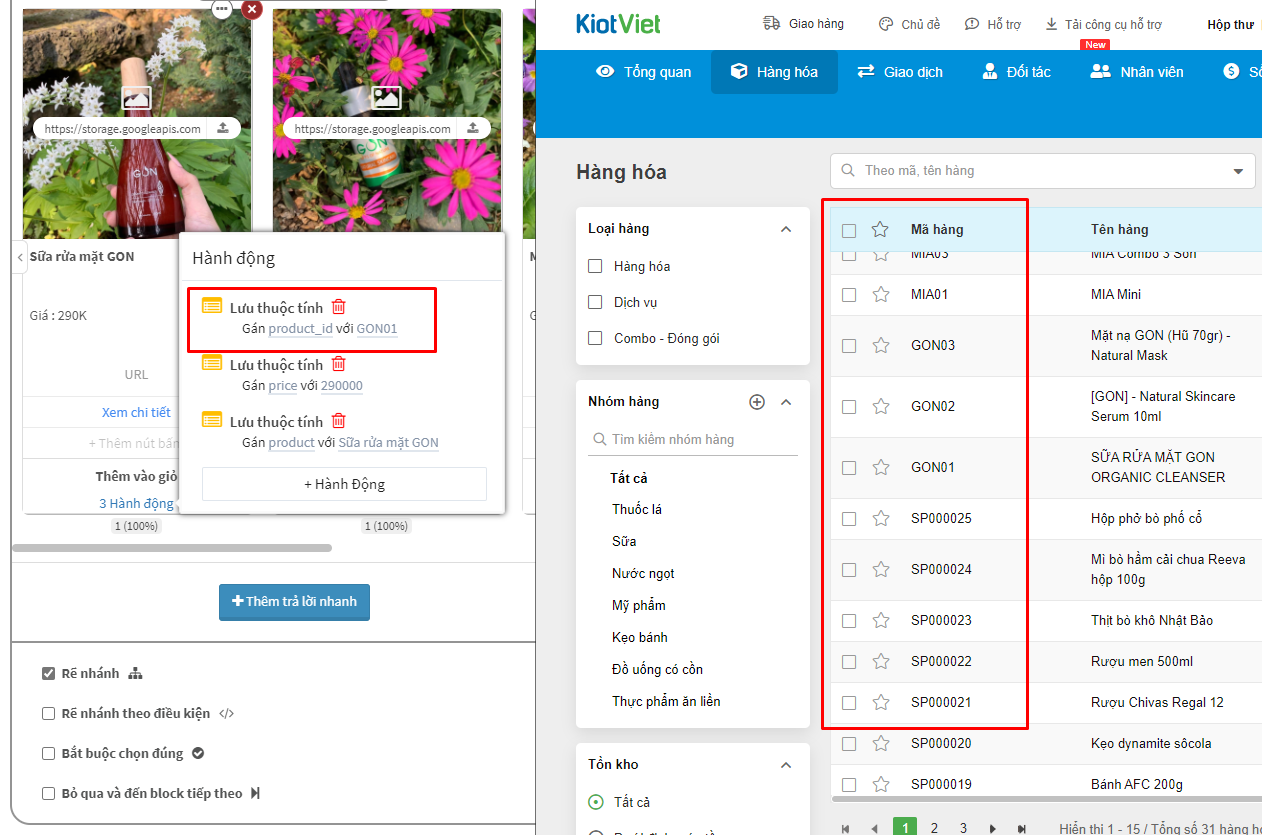
Task: Focus the Tìm kiếm nhóm hàng field
Action: coord(693,439)
